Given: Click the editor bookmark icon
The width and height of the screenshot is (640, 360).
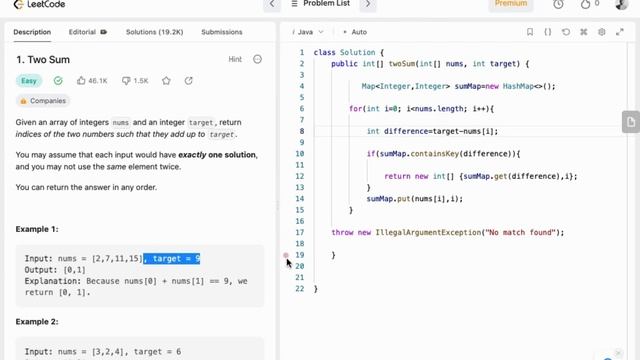Looking at the screenshot, I should point(530,32).
